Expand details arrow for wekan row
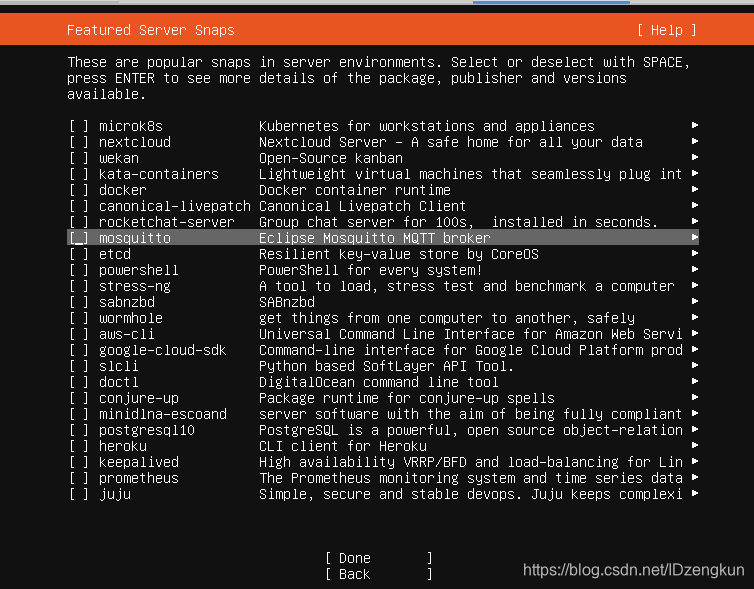The image size is (754, 589). tap(695, 157)
